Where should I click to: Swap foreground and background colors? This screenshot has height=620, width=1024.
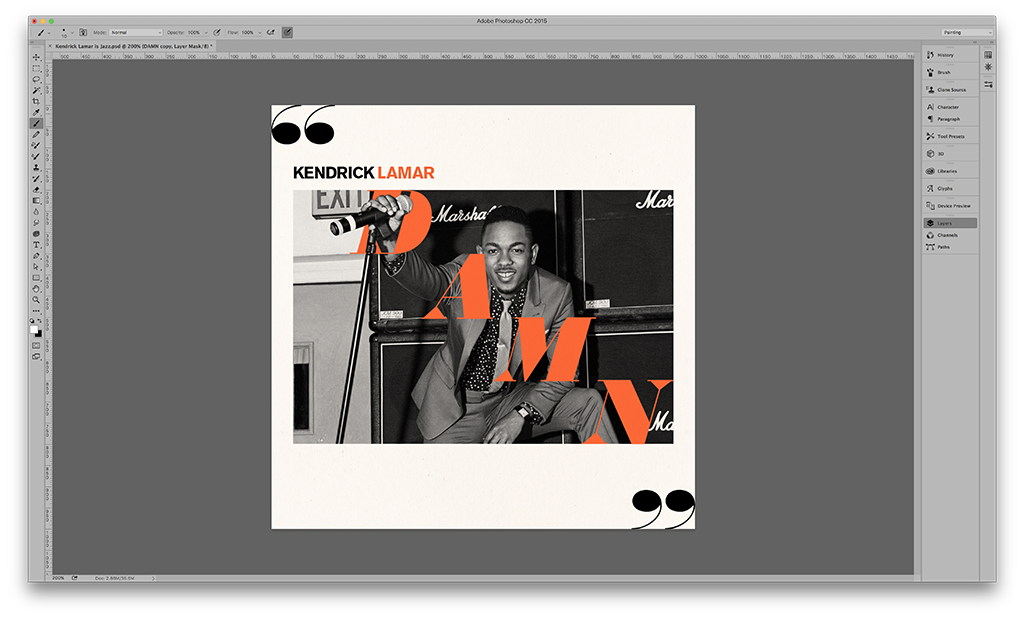(x=39, y=321)
